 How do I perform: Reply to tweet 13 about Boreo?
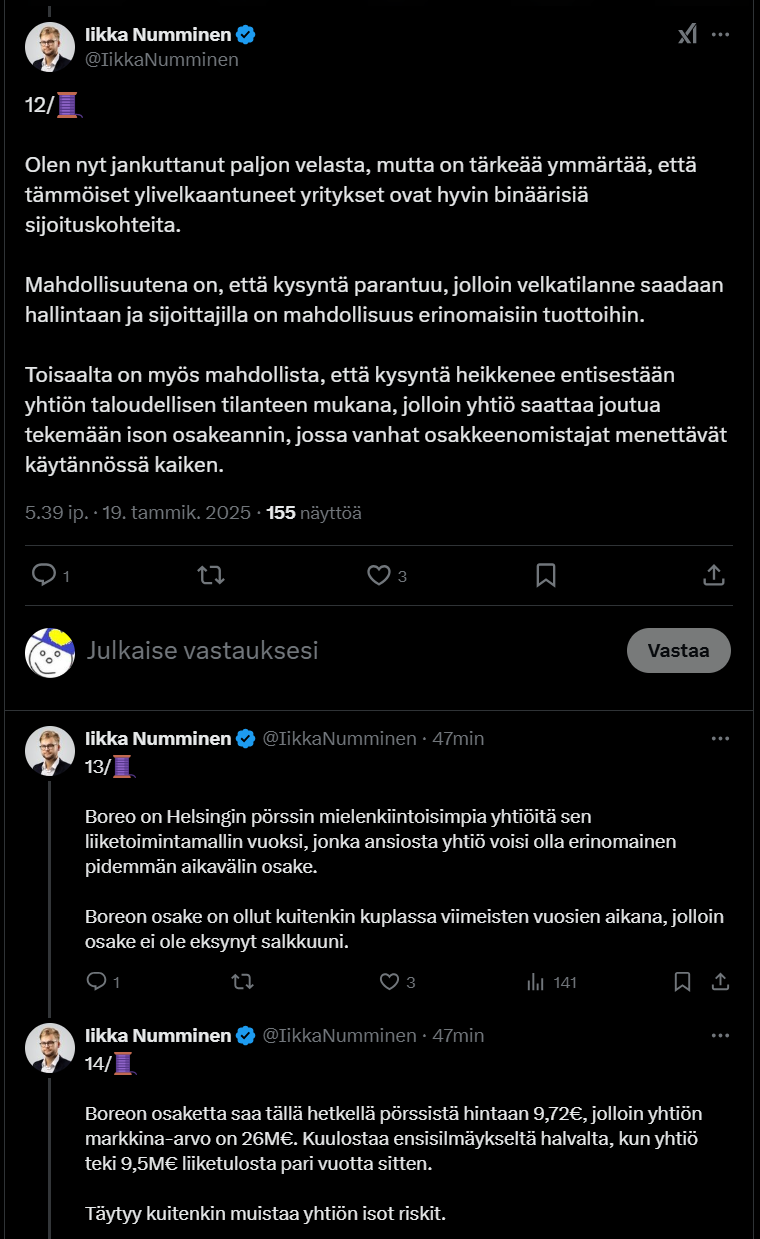pyautogui.click(x=97, y=982)
